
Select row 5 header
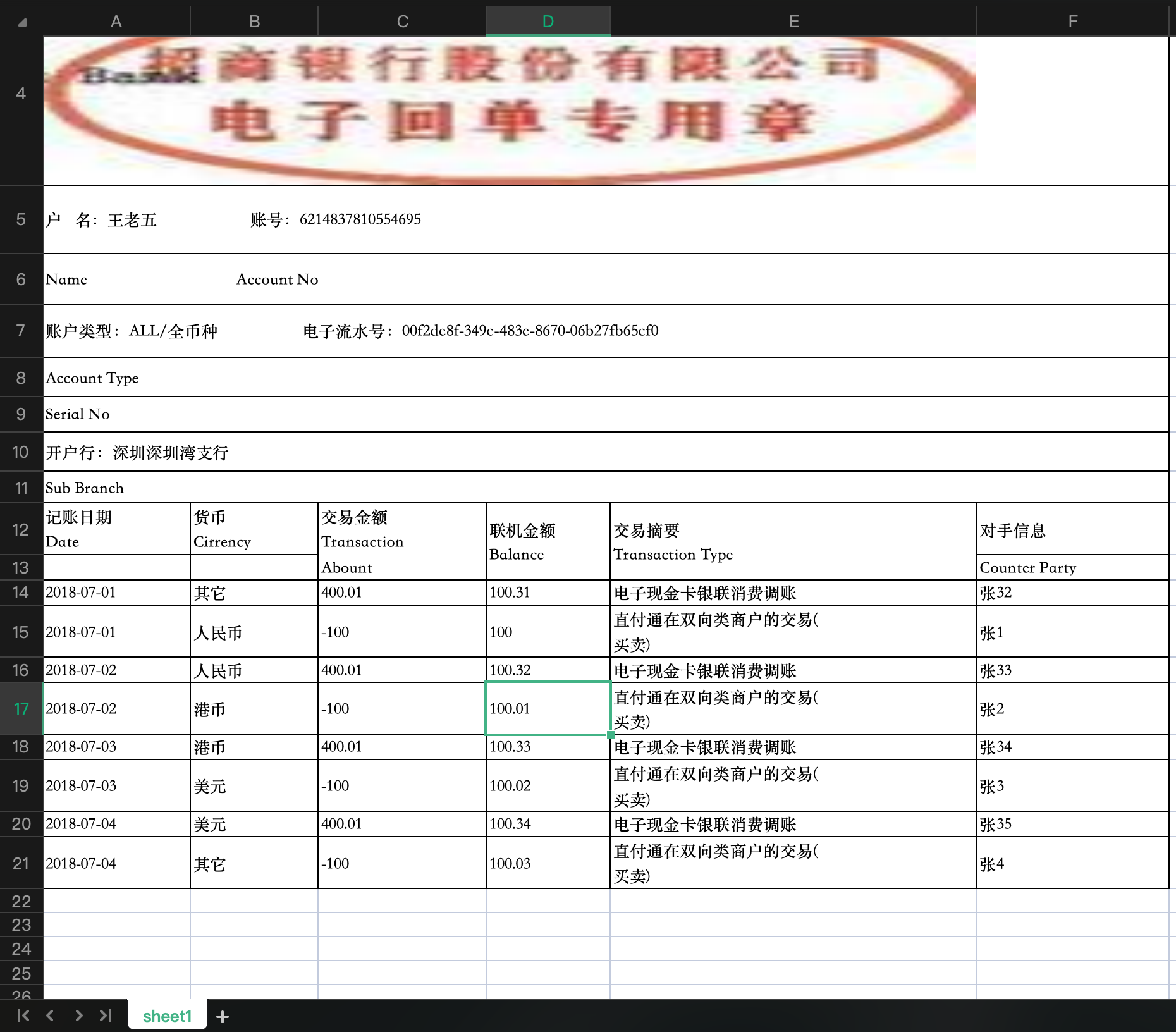click(x=21, y=219)
